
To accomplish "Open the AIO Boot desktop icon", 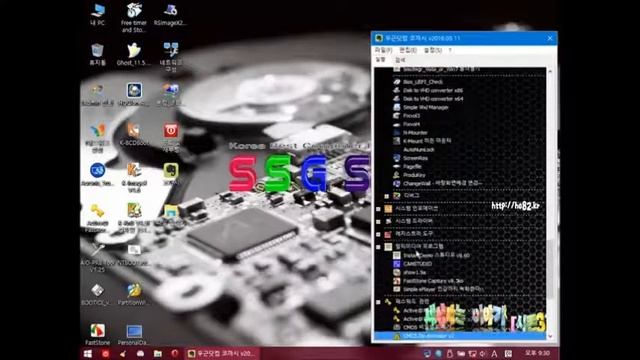I will click(97, 257).
